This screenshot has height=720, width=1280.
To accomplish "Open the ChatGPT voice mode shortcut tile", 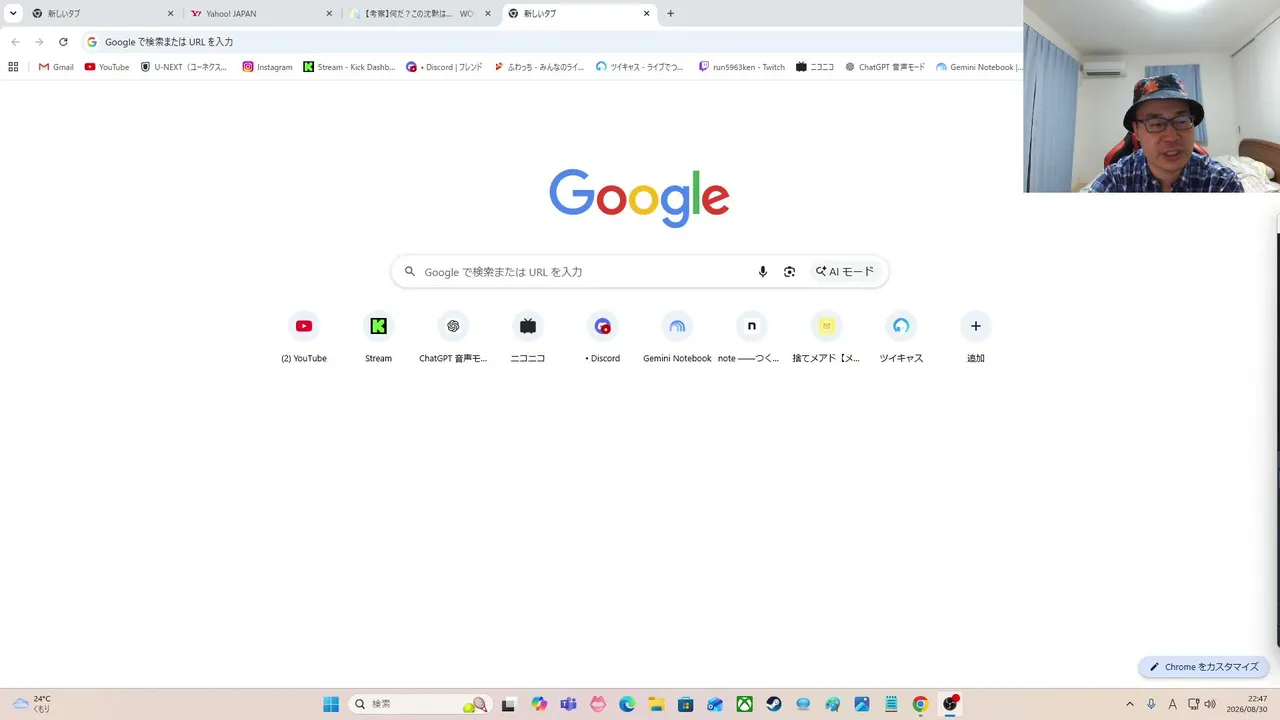I will click(453, 338).
